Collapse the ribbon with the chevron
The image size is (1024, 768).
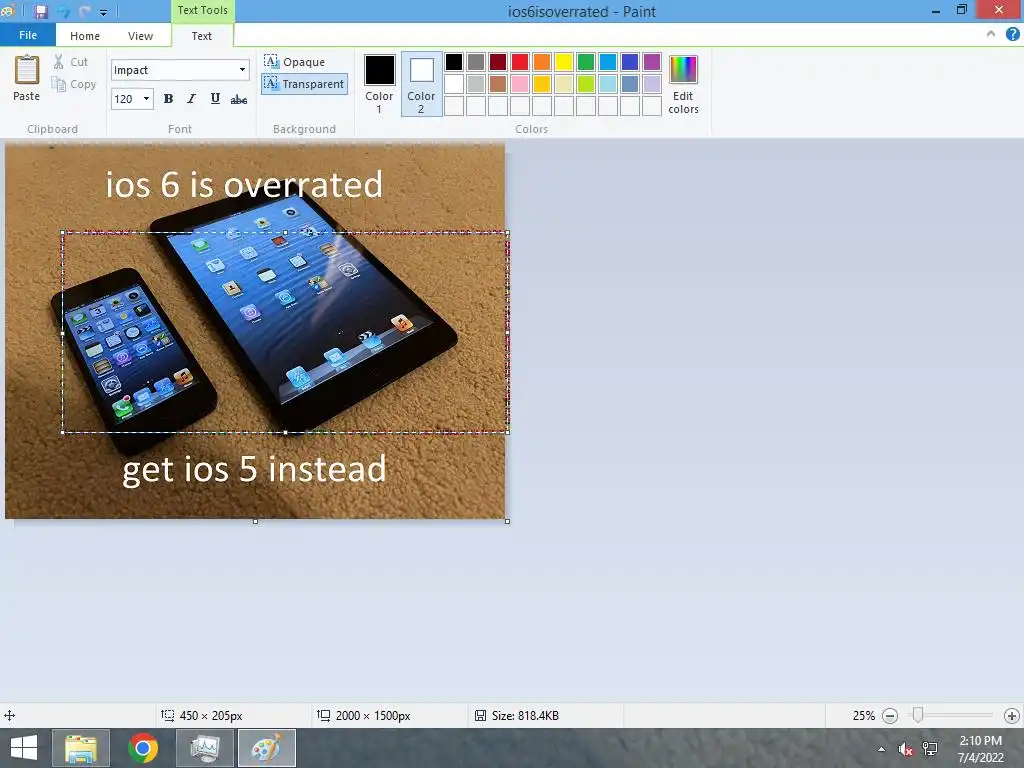(x=991, y=34)
